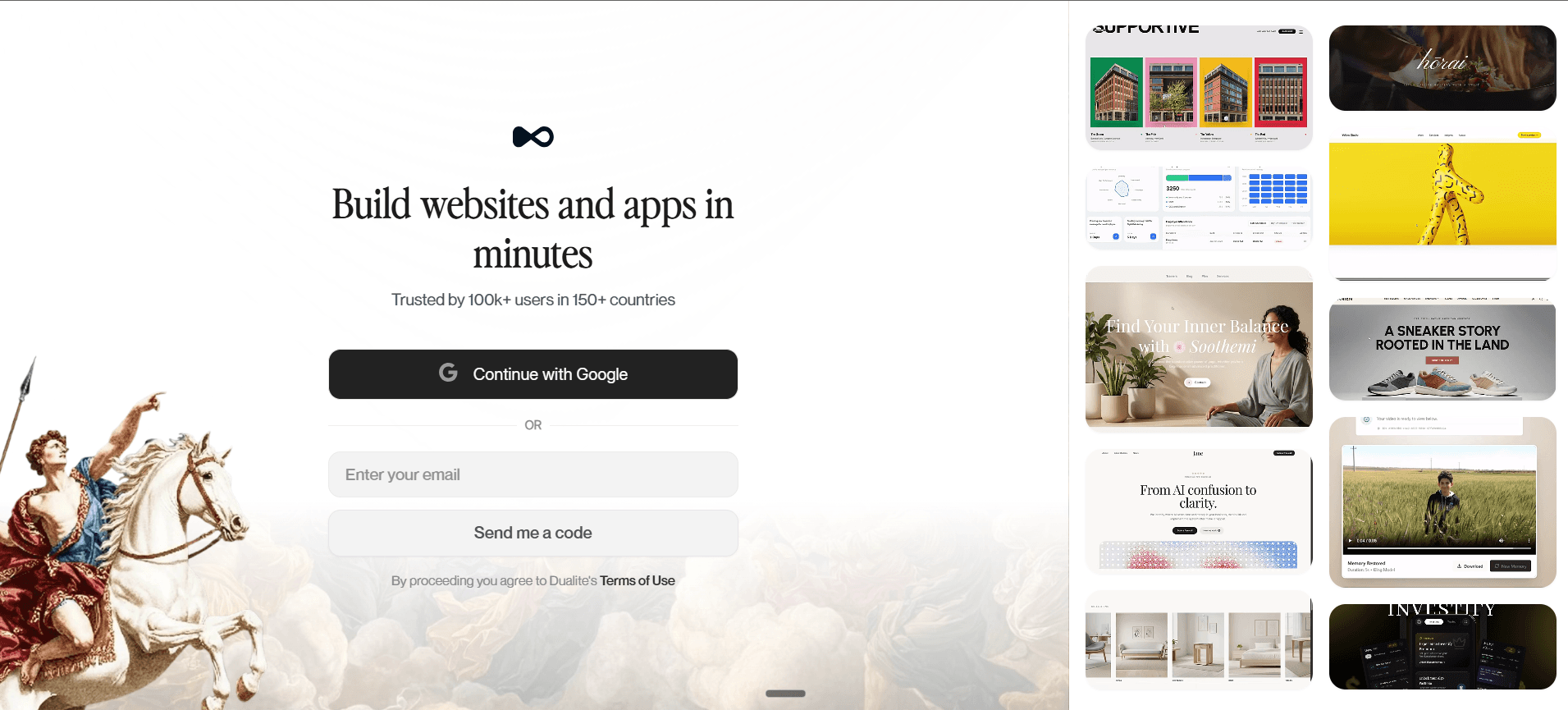This screenshot has height=710, width=1568.
Task: Open the furniture gallery template
Action: [1199, 639]
